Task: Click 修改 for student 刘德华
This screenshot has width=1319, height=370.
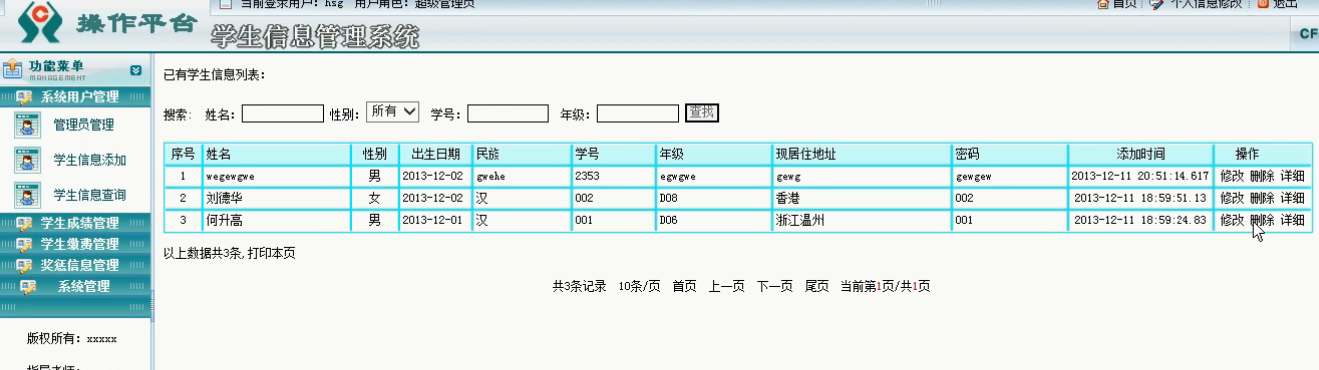Action: pyautogui.click(x=1232, y=198)
